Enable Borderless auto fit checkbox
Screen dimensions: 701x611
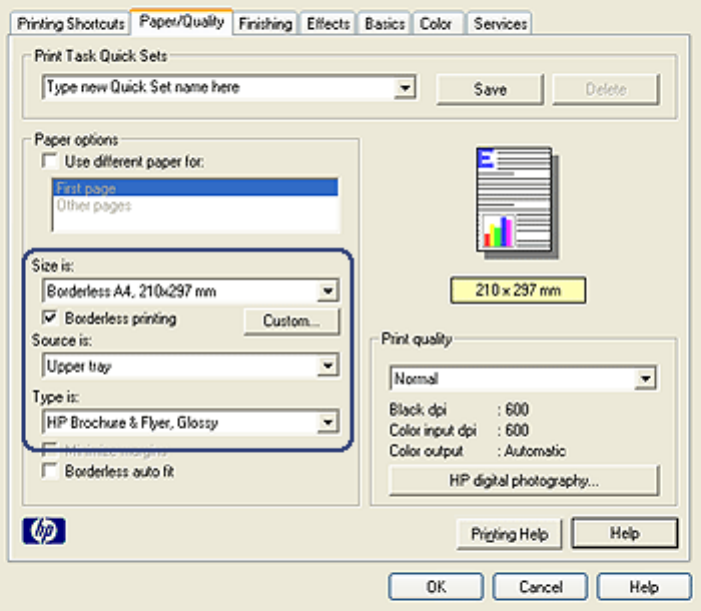click(x=50, y=471)
